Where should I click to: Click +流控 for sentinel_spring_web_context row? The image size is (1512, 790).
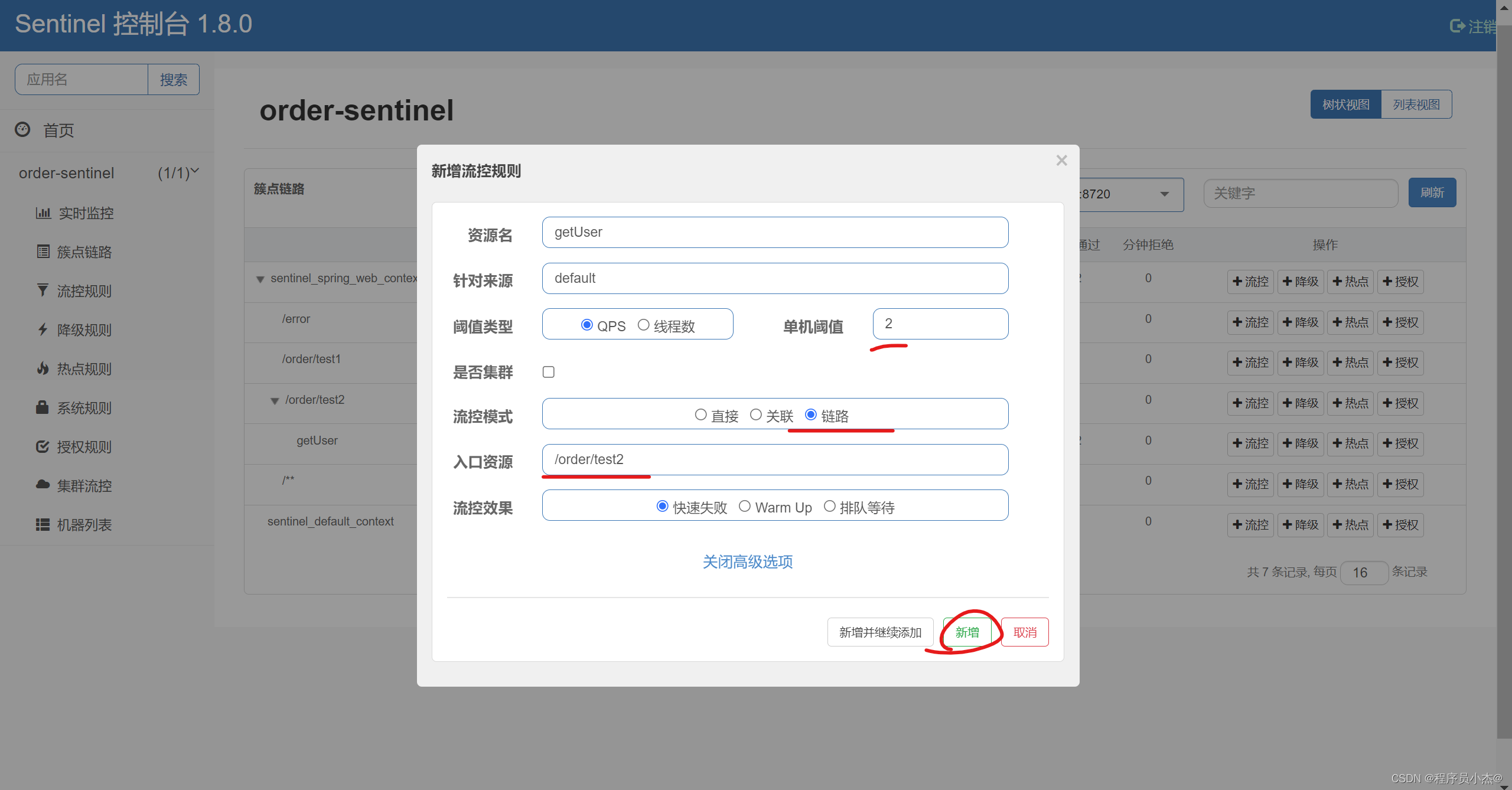point(1250,282)
